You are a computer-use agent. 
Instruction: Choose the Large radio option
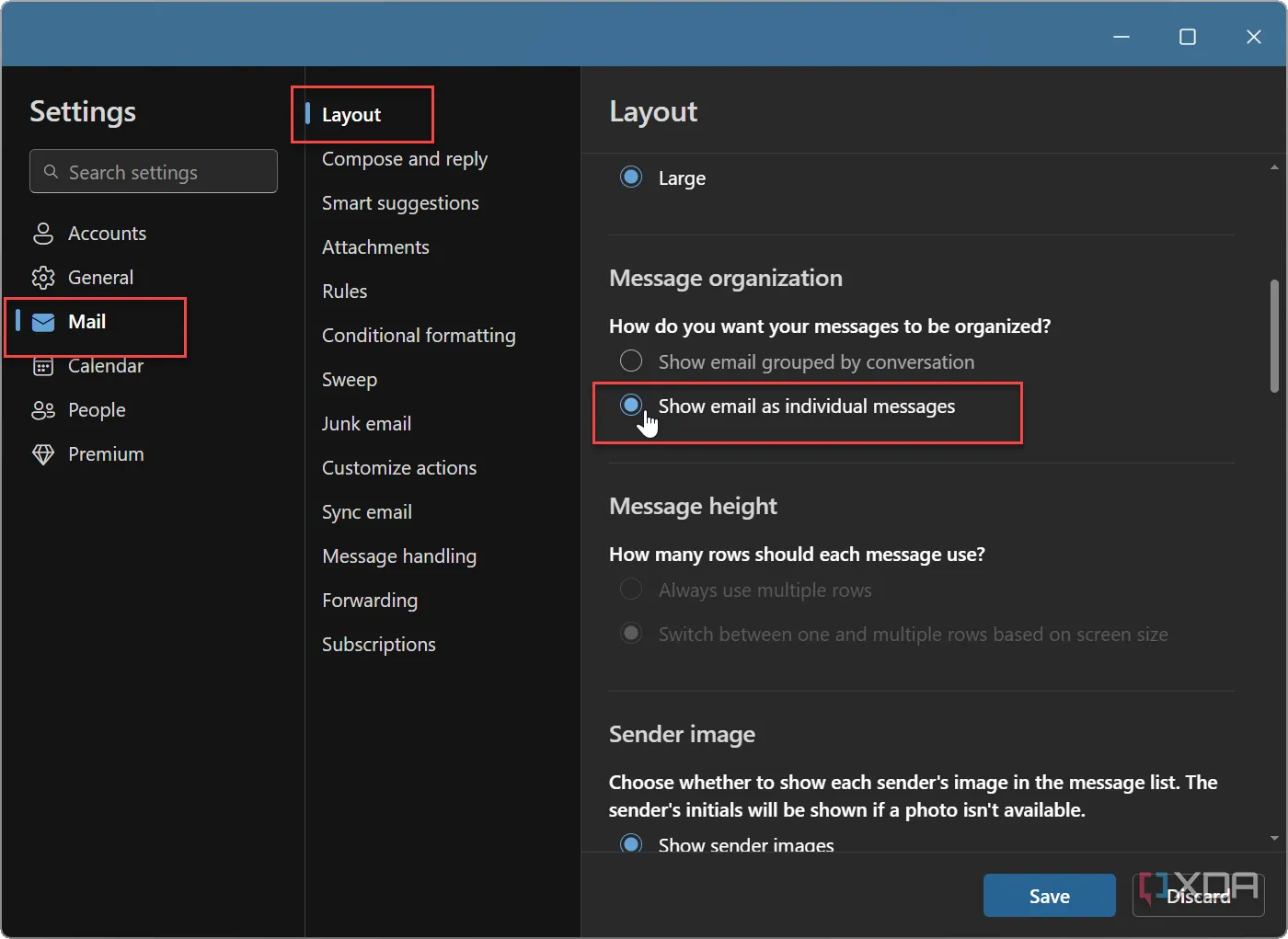tap(631, 177)
